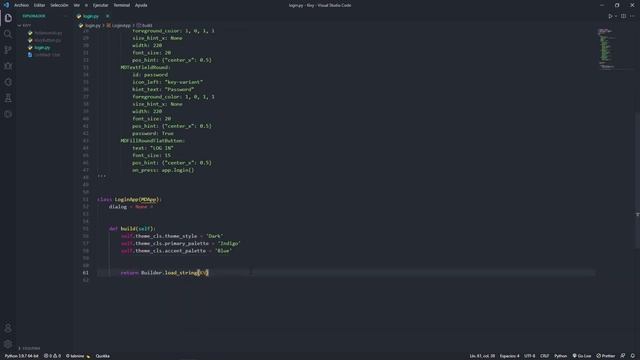Open the Testing flask icon view
640x360 pixels.
tap(8, 98)
